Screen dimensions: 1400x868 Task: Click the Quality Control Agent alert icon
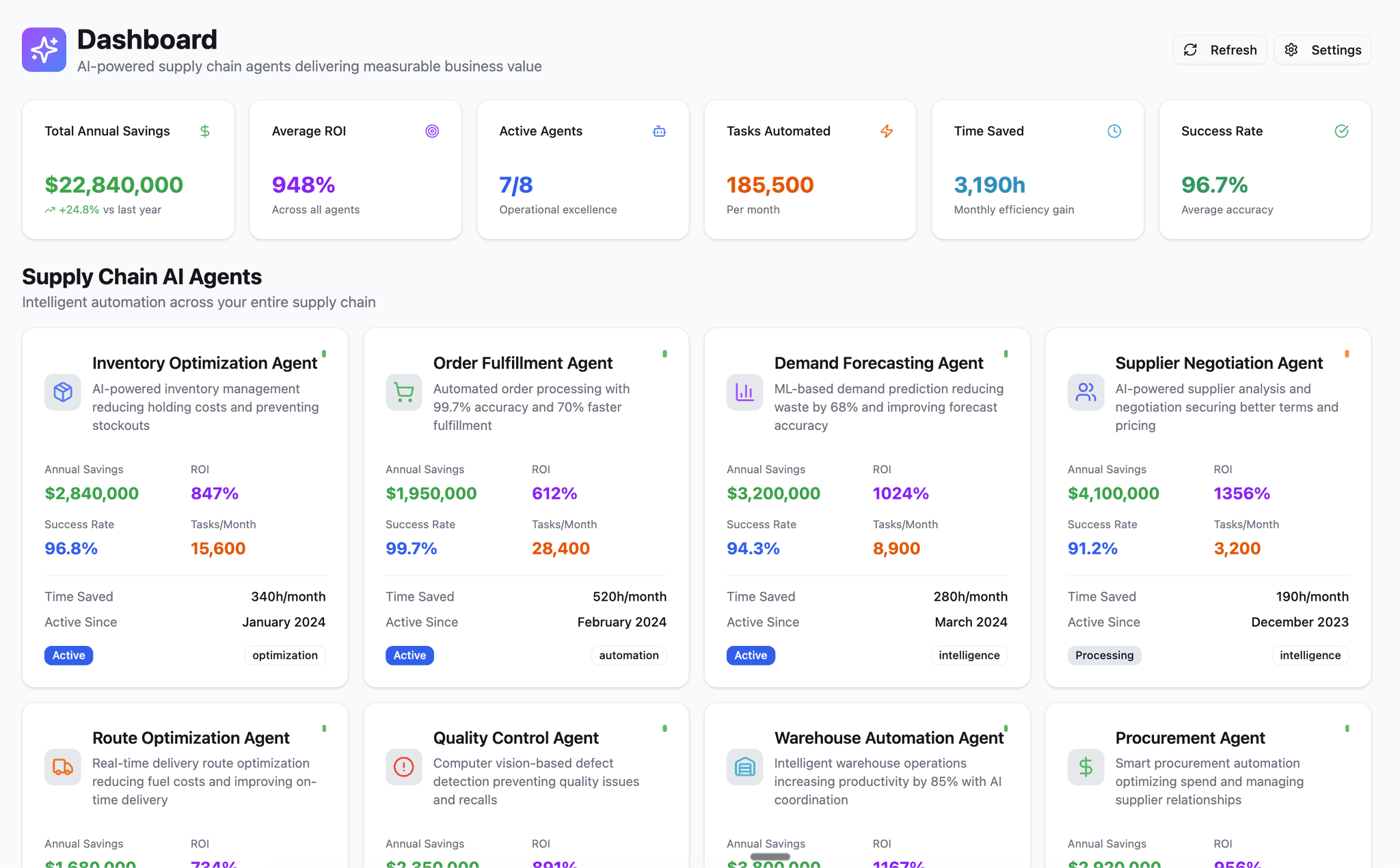(x=404, y=767)
